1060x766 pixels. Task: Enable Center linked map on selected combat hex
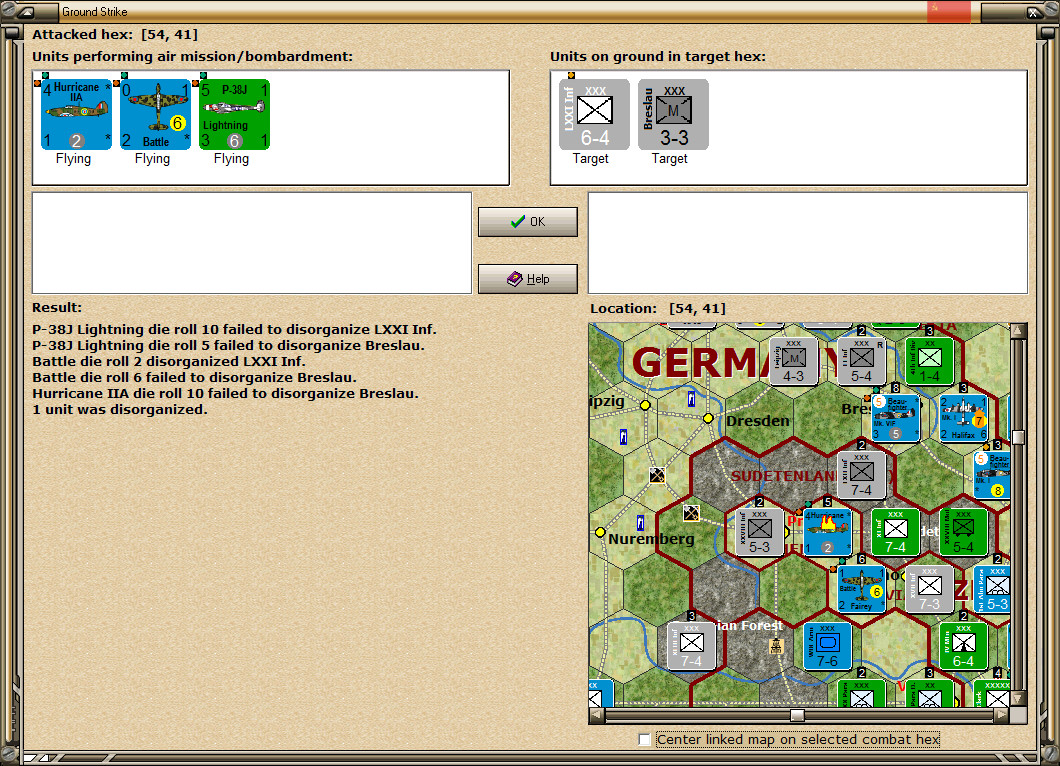pyautogui.click(x=644, y=740)
